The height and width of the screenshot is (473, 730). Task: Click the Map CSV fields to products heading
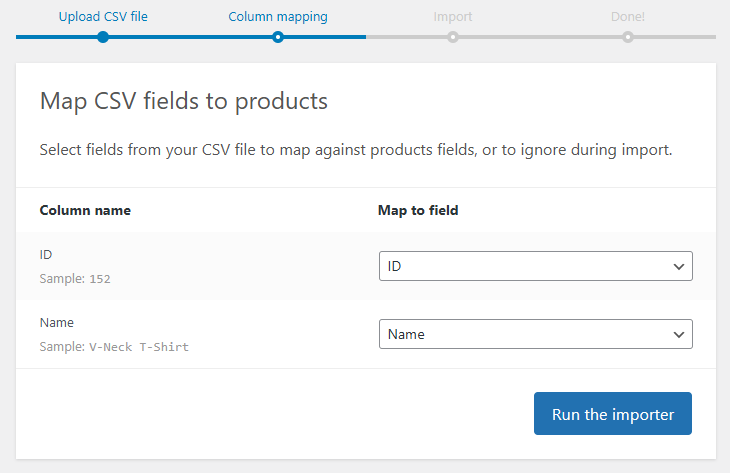tap(183, 101)
